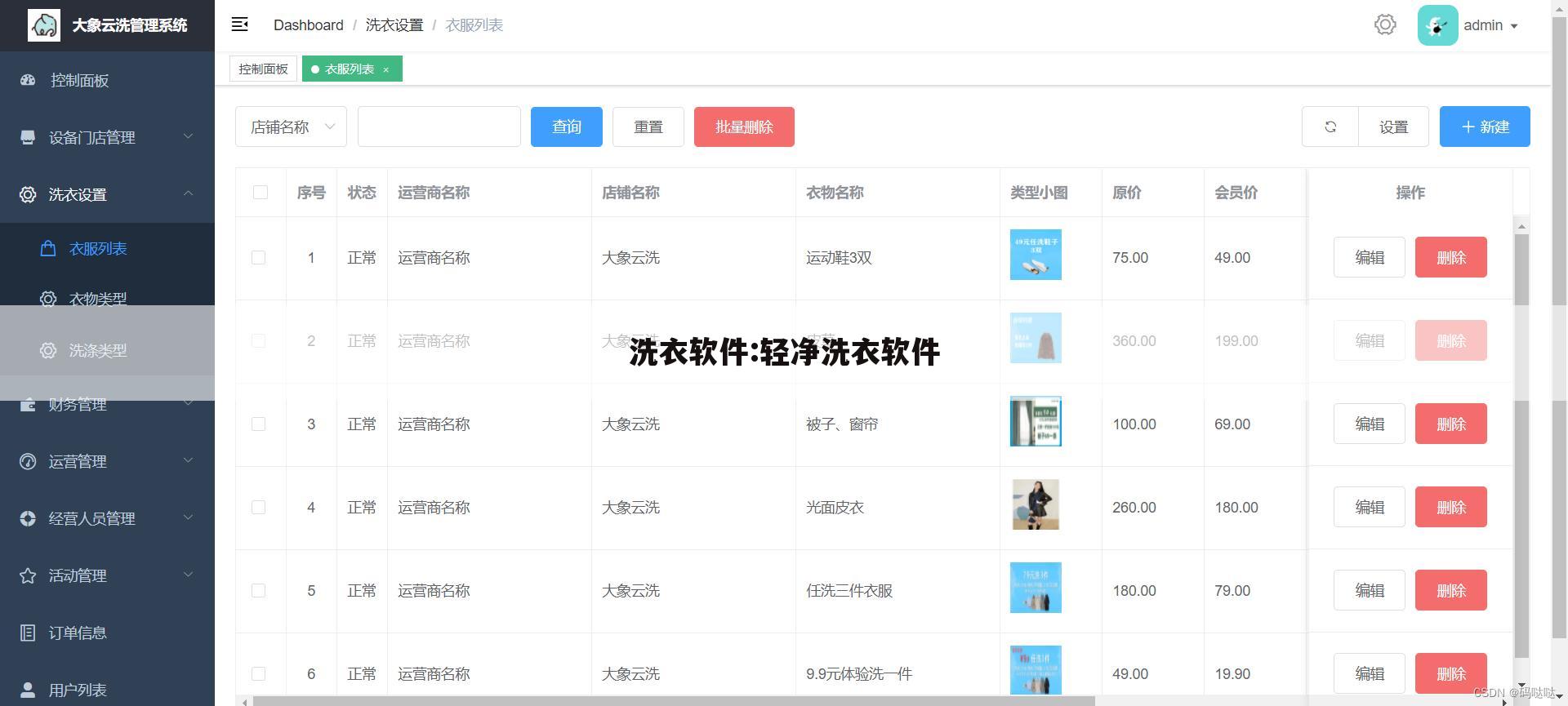
Task: Click 删除 for row 4 光面皮衣
Action: (x=1451, y=507)
